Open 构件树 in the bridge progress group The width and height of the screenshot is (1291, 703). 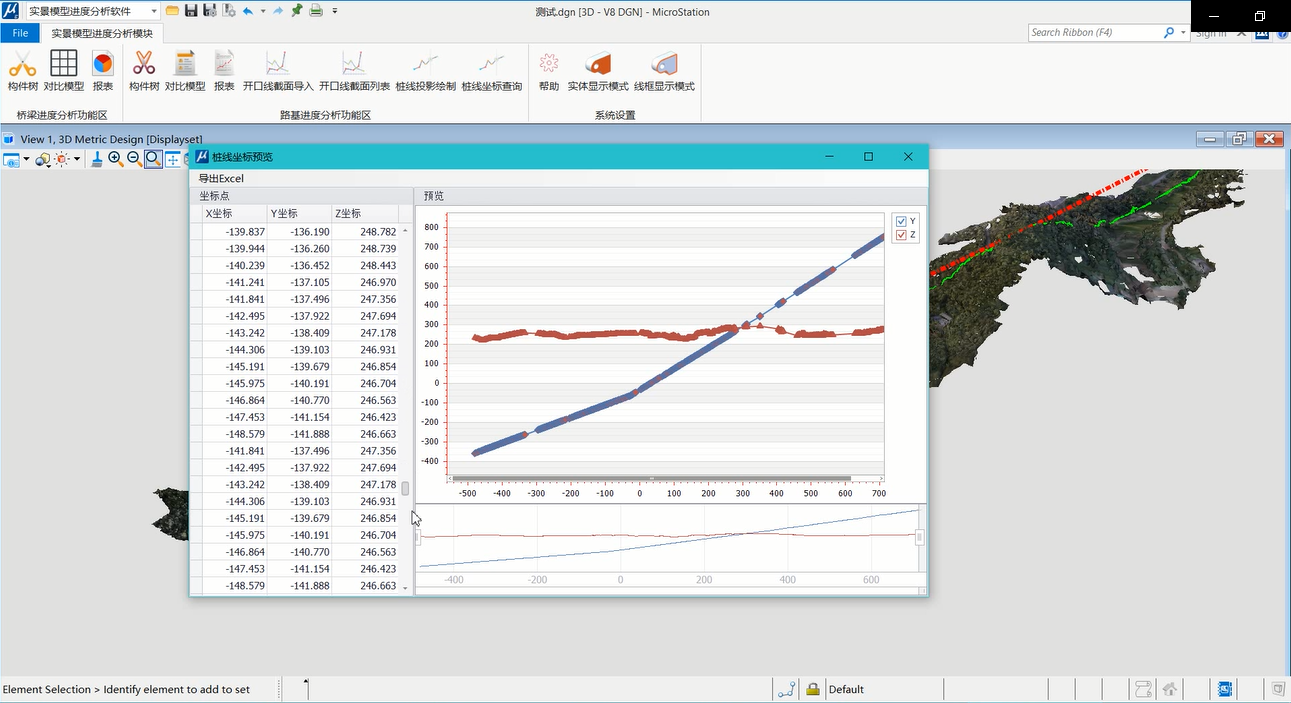point(22,71)
